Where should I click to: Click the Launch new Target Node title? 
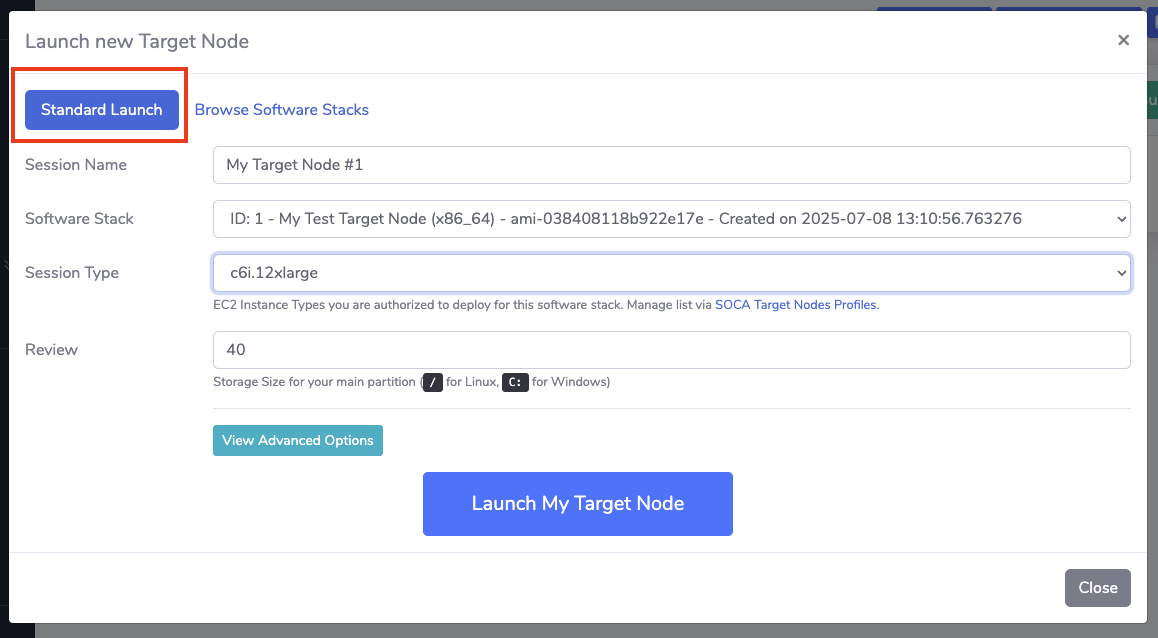point(137,41)
